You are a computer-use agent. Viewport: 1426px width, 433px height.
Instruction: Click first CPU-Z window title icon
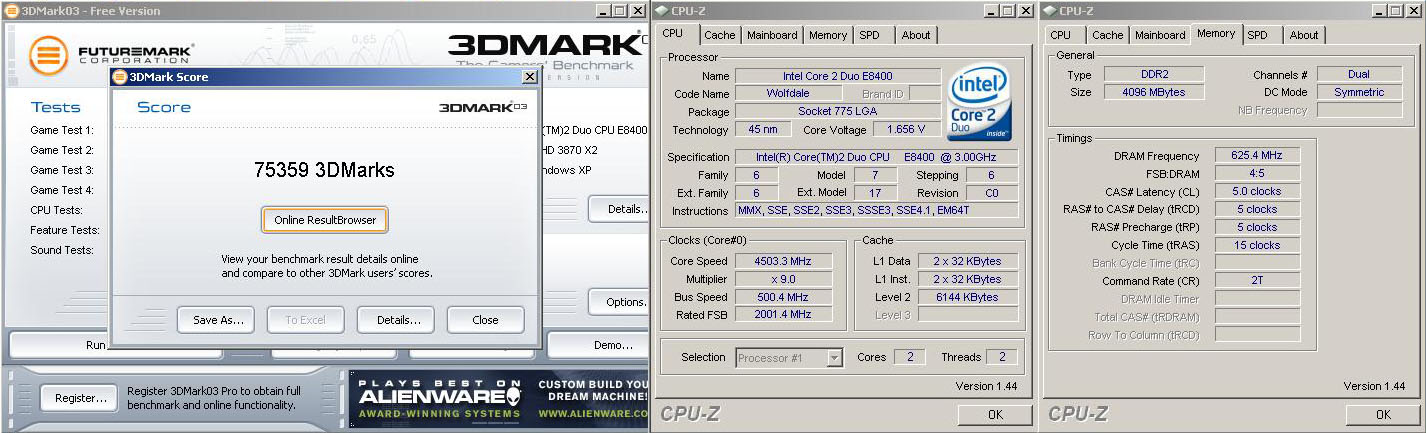click(x=662, y=10)
